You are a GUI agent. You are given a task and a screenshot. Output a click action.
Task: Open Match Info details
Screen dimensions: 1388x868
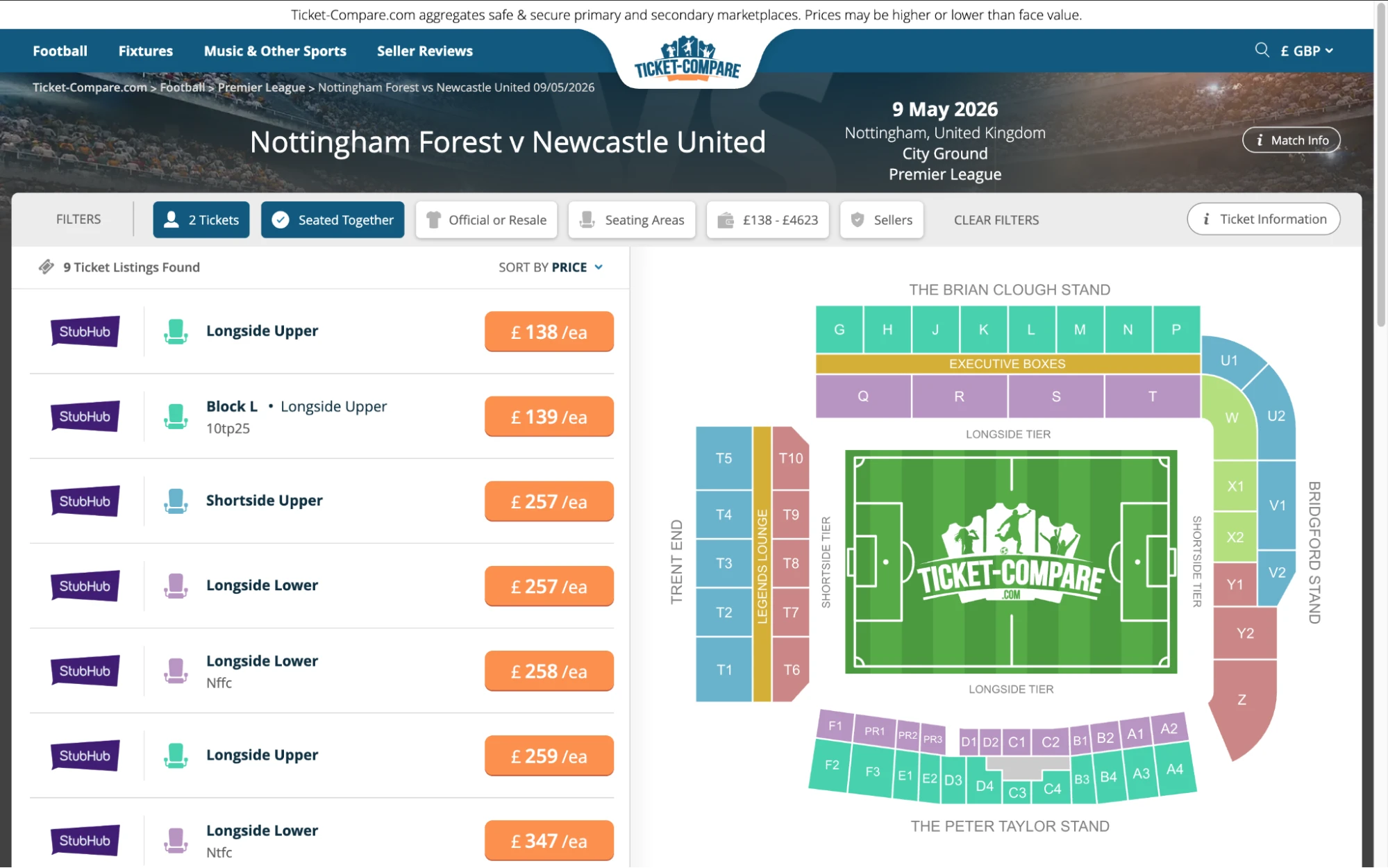click(1290, 140)
